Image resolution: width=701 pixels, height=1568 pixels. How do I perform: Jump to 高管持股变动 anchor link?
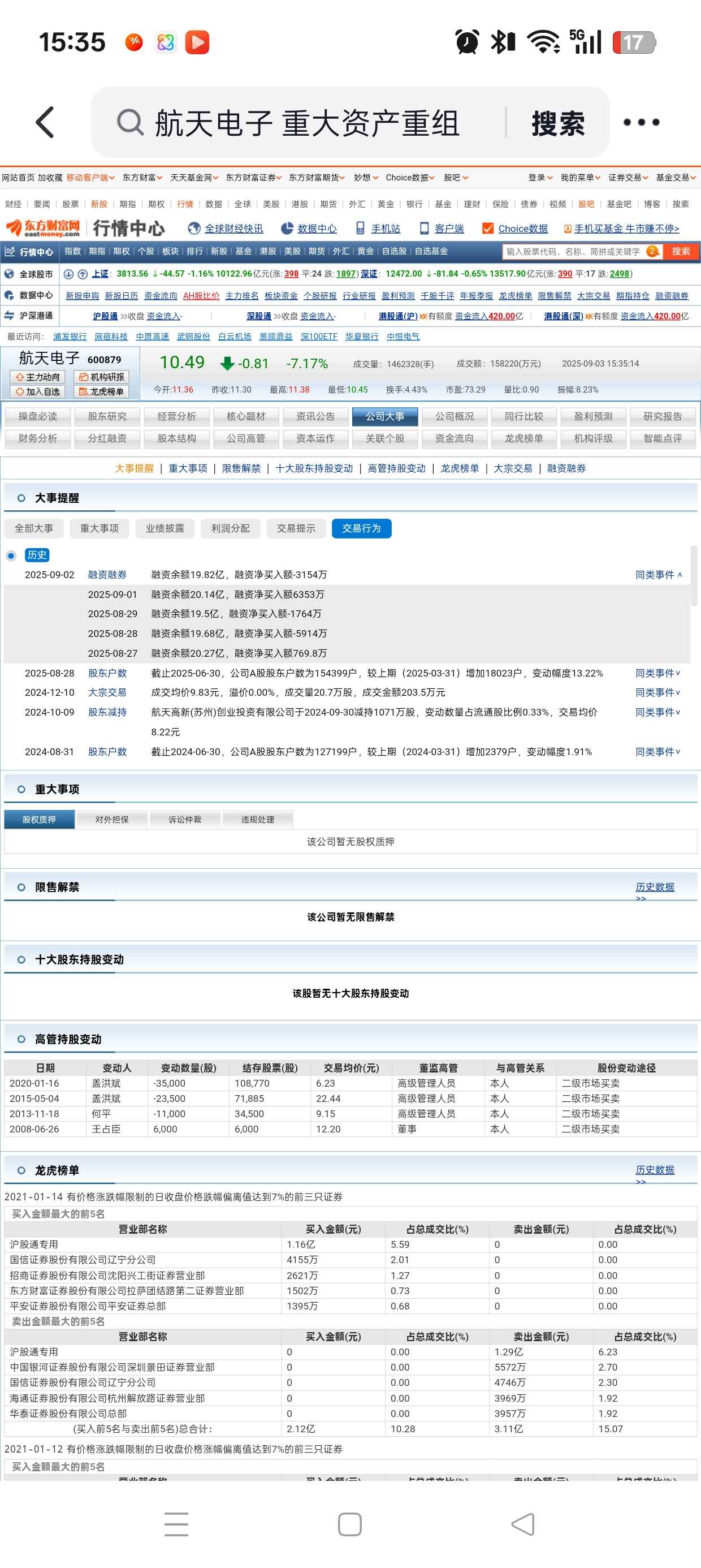397,468
